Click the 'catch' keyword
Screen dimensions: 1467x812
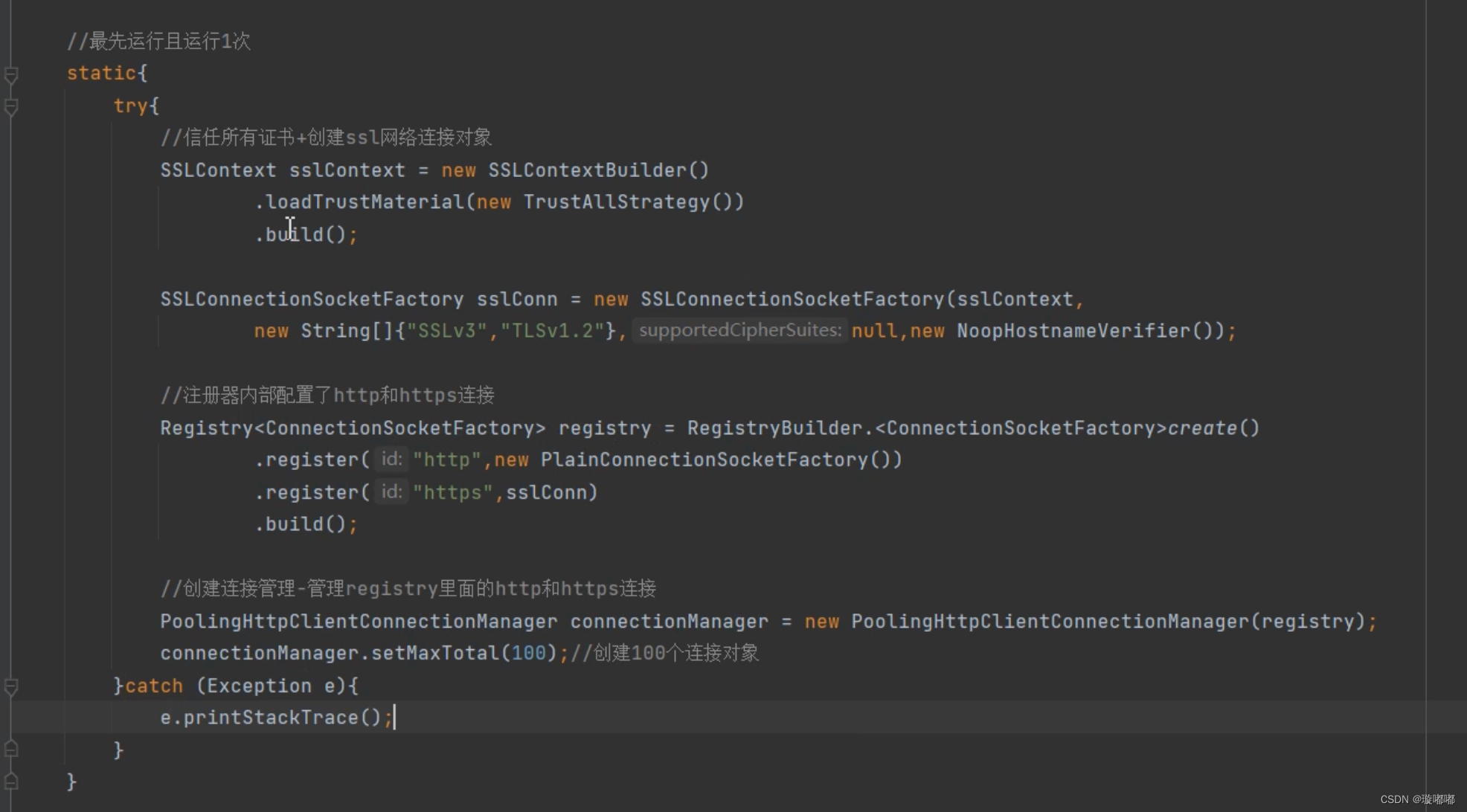coord(154,686)
